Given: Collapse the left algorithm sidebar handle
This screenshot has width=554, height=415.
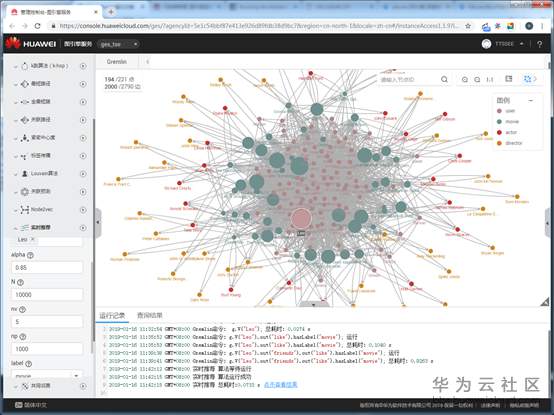Looking at the screenshot, I should point(98,222).
